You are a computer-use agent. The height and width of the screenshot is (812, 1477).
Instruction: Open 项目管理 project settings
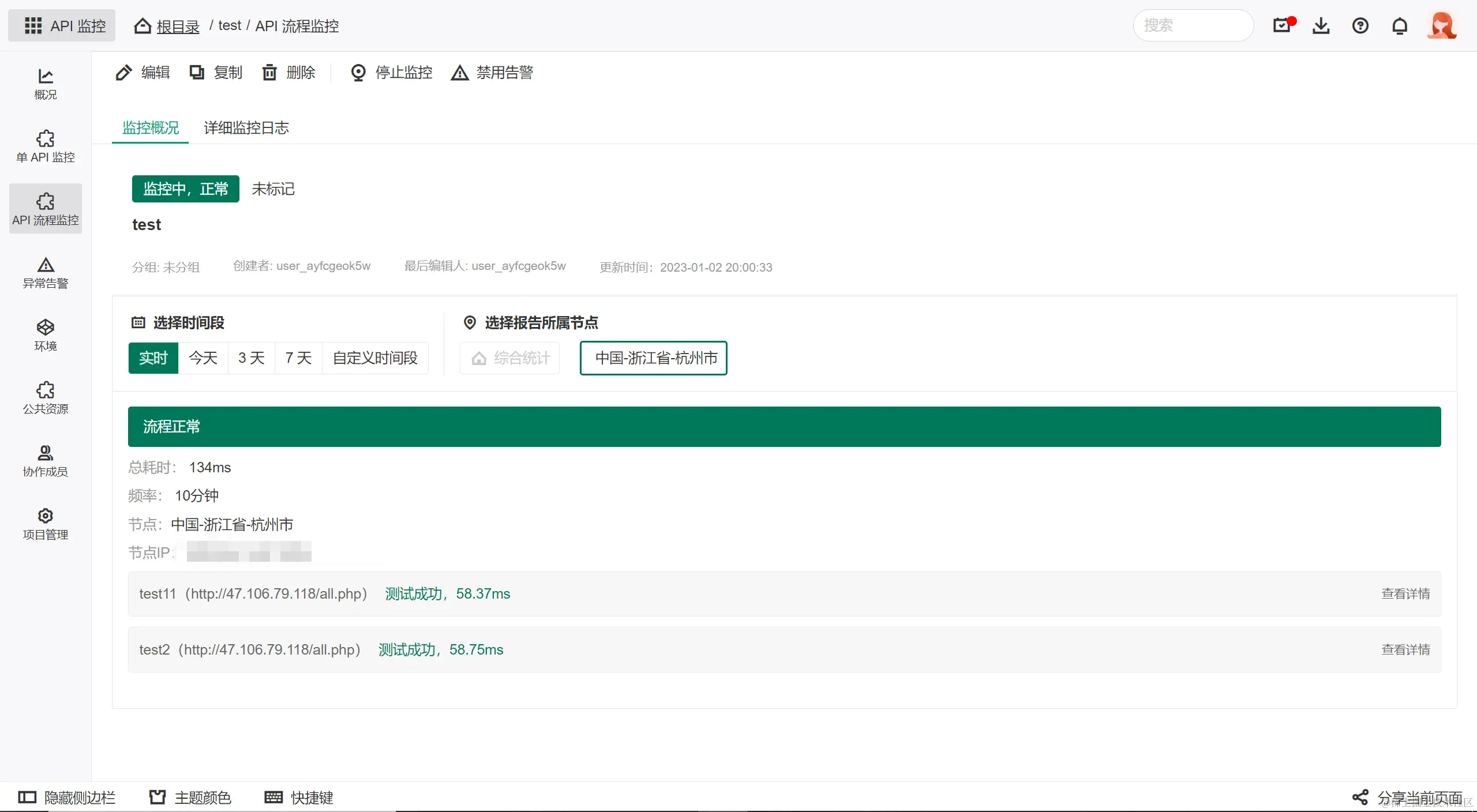tap(45, 524)
